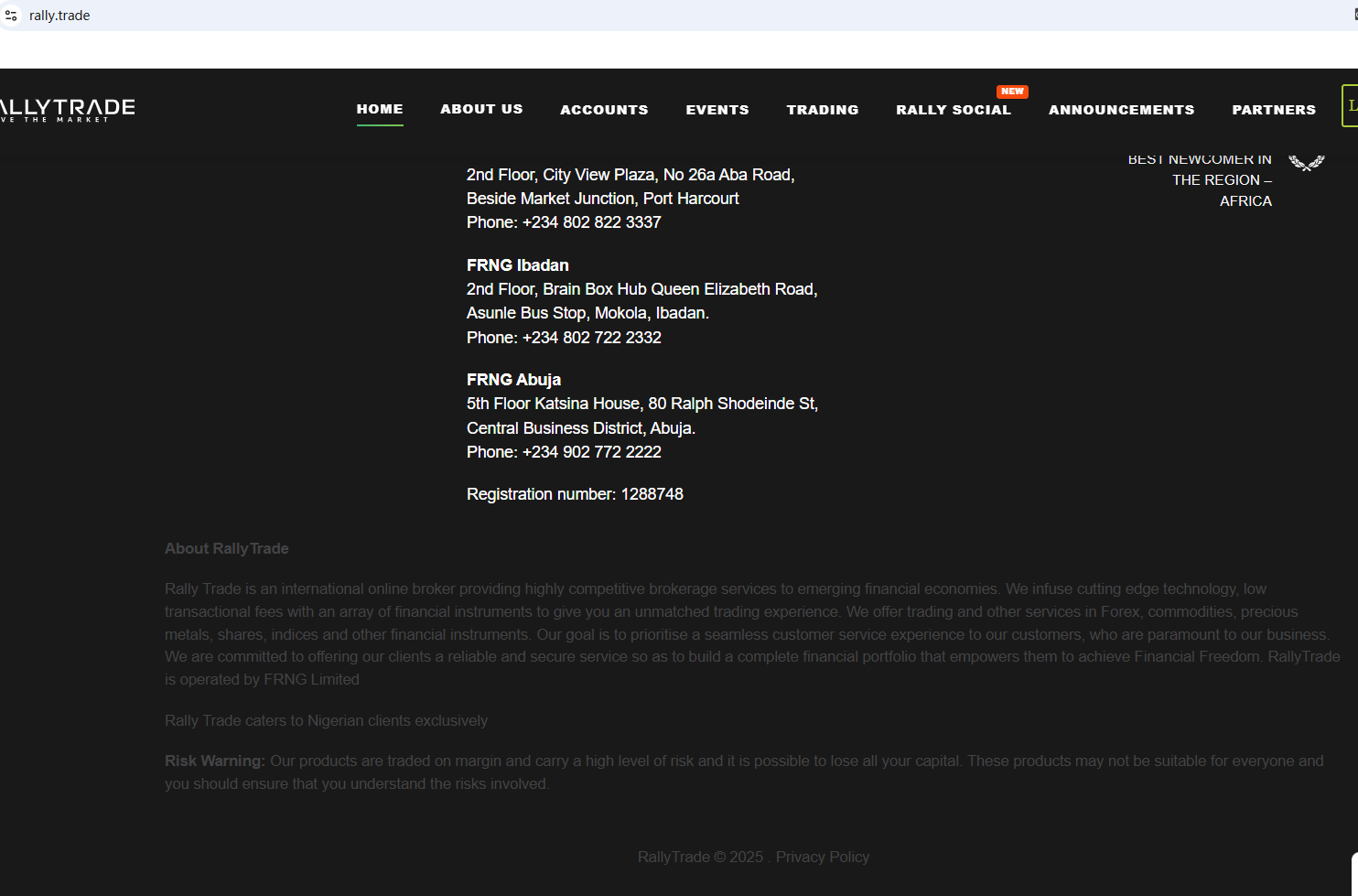The width and height of the screenshot is (1358, 896).
Task: Click the Central Business District, Abuja line
Action: (581, 428)
